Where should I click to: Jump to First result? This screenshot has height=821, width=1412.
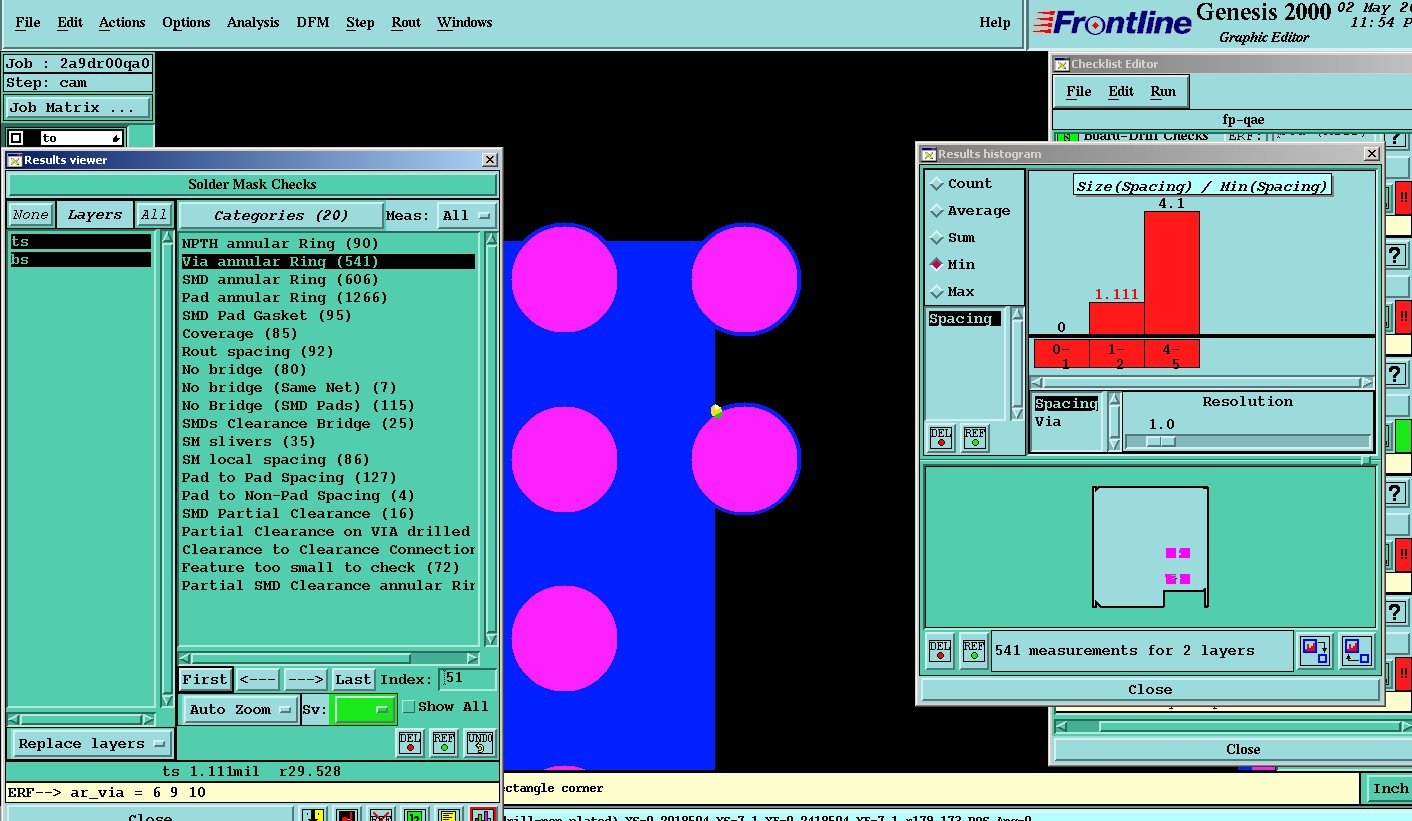click(205, 680)
